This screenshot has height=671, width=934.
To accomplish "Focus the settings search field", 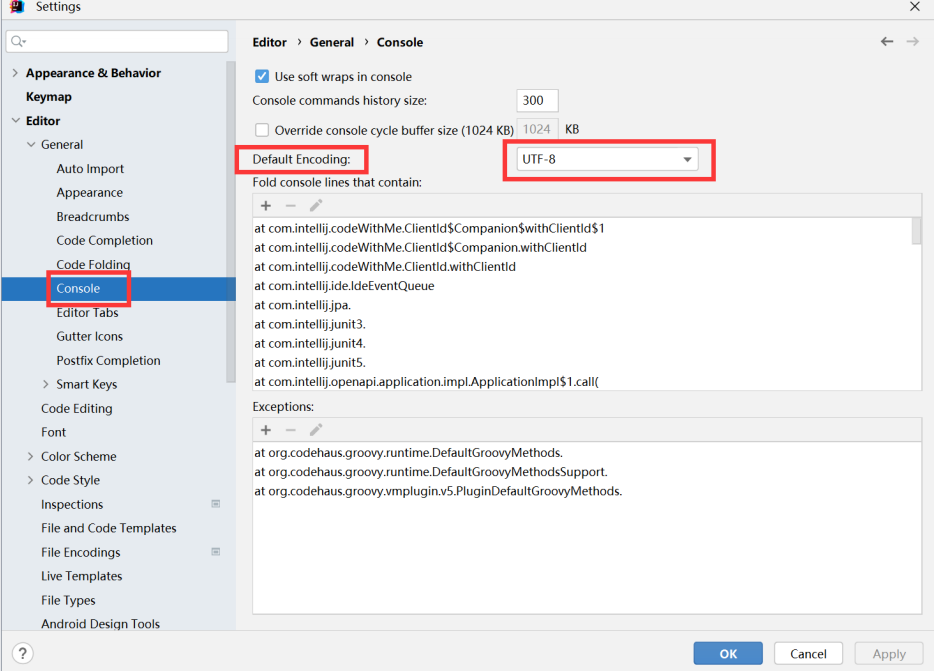I will coord(117,41).
